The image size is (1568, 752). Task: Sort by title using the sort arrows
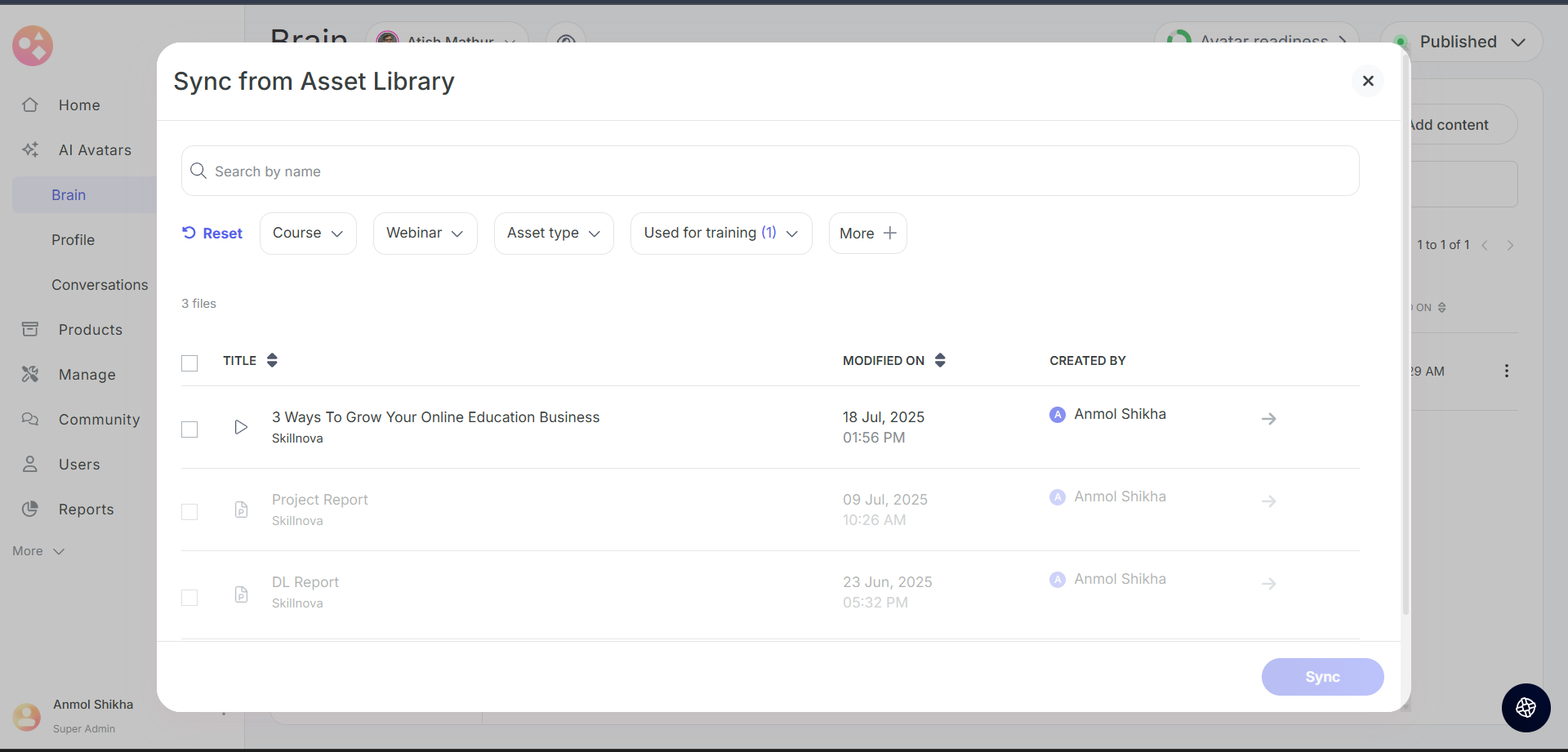tap(272, 360)
